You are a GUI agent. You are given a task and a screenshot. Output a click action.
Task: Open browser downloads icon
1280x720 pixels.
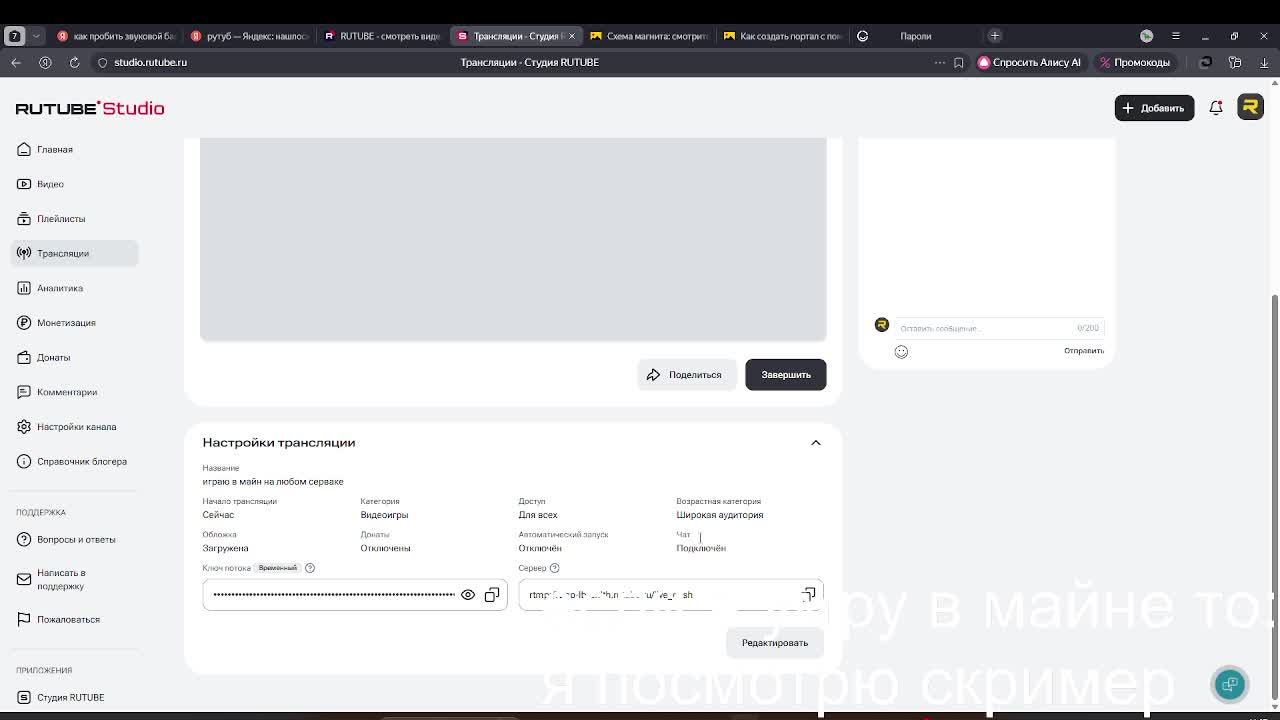click(1264, 62)
